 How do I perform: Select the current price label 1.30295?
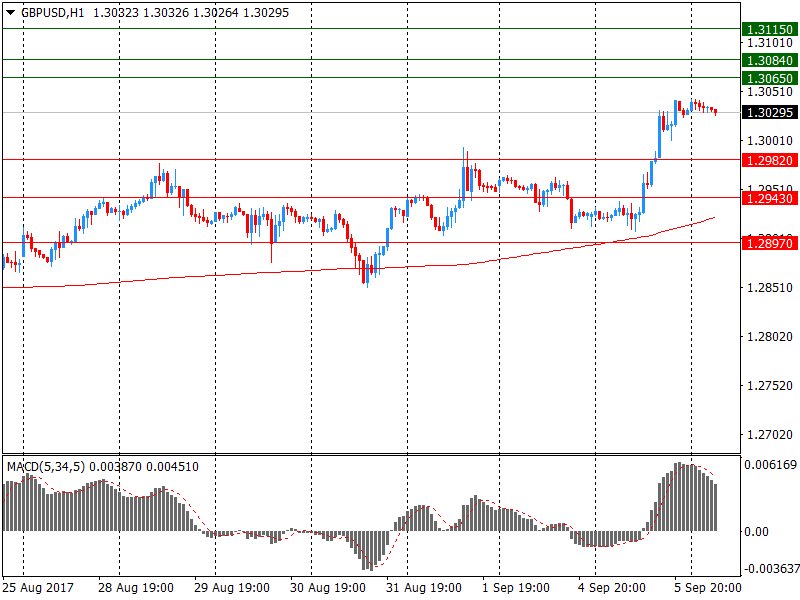tap(770, 112)
